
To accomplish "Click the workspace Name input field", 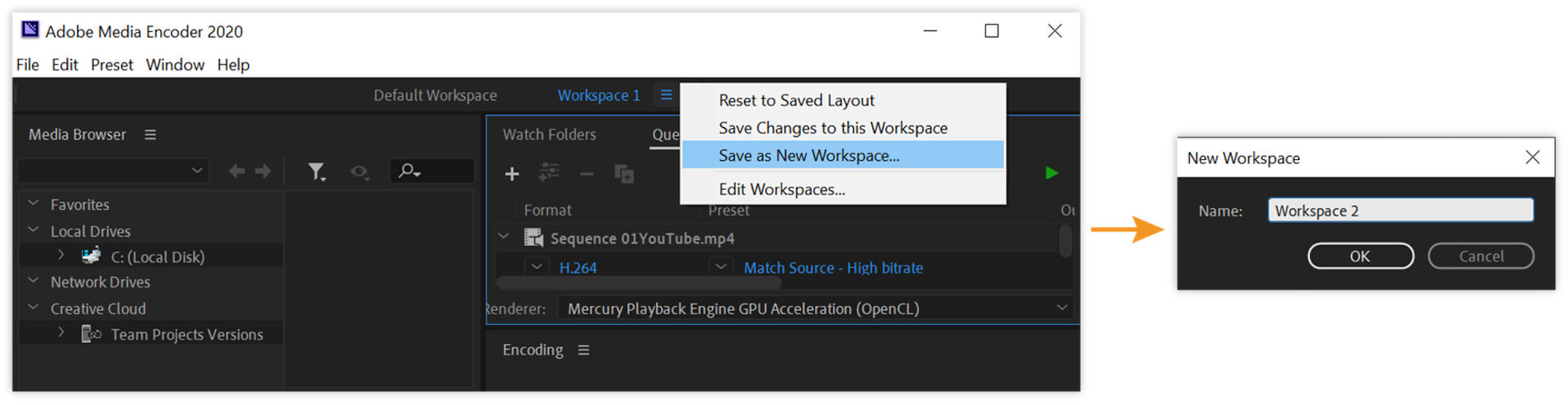I will click(1401, 211).
